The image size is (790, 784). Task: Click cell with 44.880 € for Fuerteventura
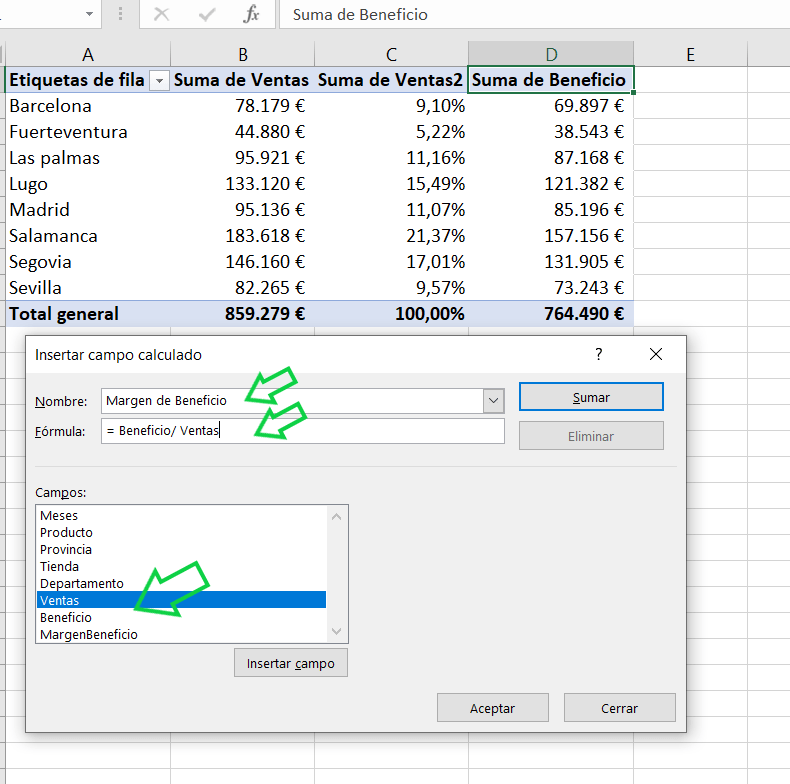click(x=242, y=132)
